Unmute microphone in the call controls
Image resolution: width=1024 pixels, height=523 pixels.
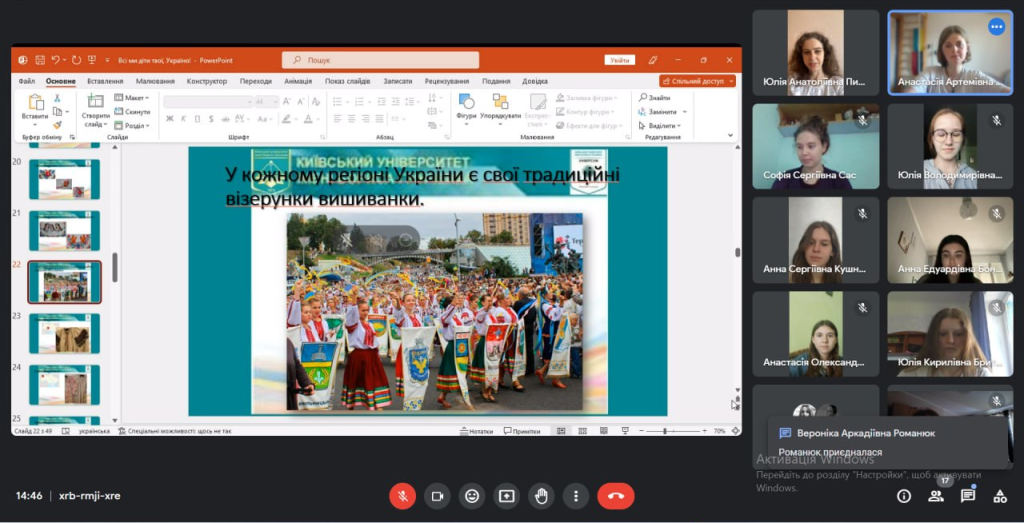point(402,496)
